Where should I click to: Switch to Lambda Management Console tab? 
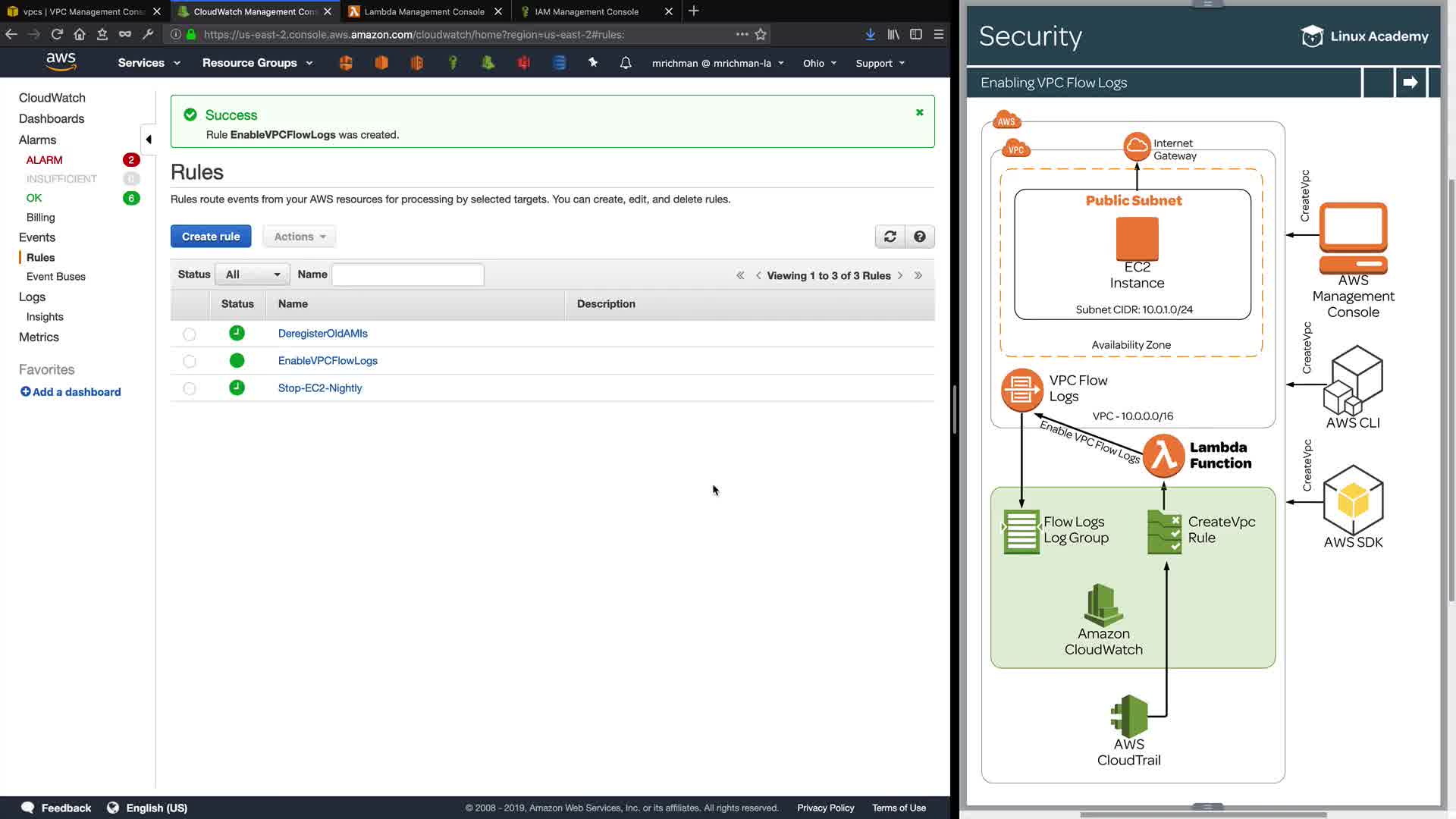(x=424, y=11)
